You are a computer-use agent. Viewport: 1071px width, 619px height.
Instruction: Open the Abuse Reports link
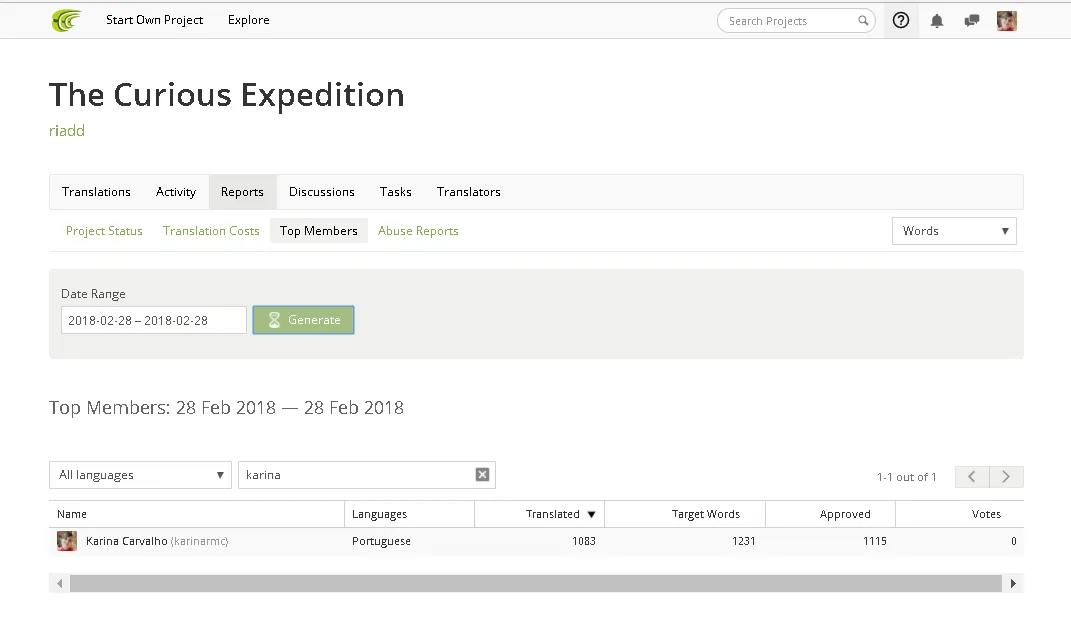pos(418,231)
